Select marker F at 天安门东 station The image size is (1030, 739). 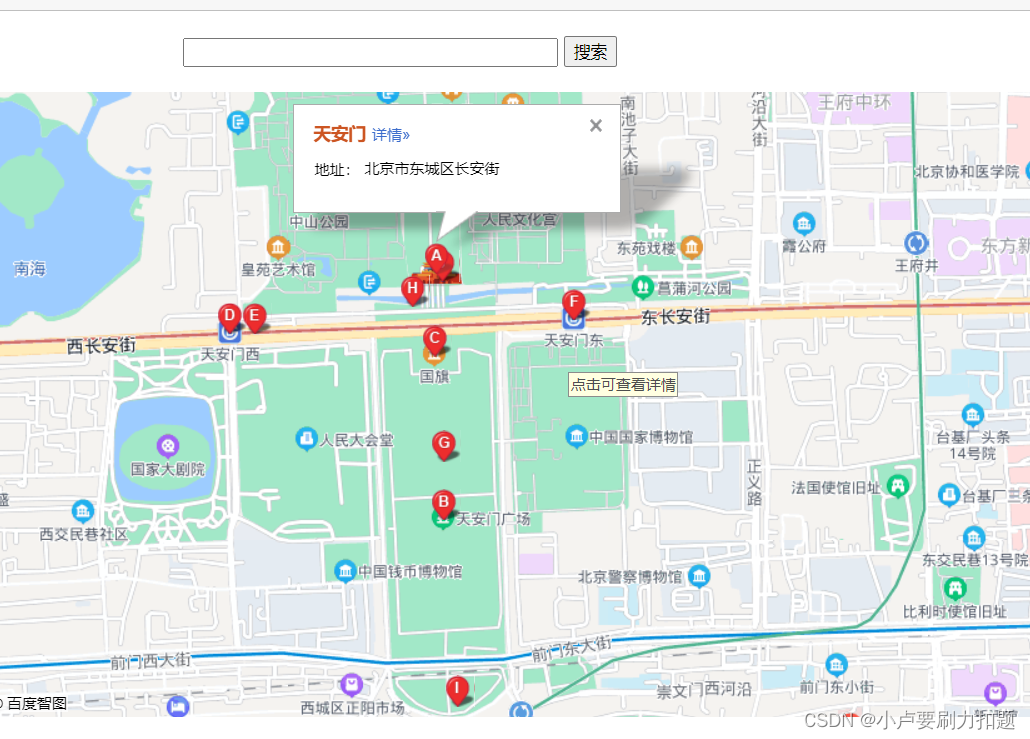pyautogui.click(x=573, y=299)
